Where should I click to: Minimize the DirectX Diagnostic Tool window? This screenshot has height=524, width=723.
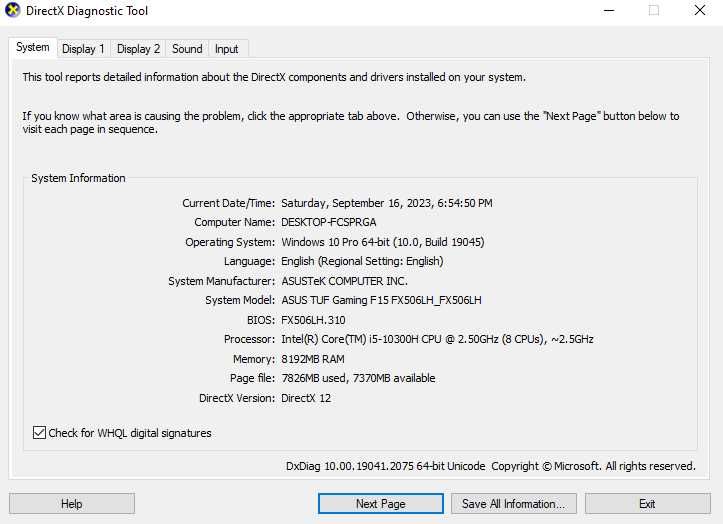(608, 11)
